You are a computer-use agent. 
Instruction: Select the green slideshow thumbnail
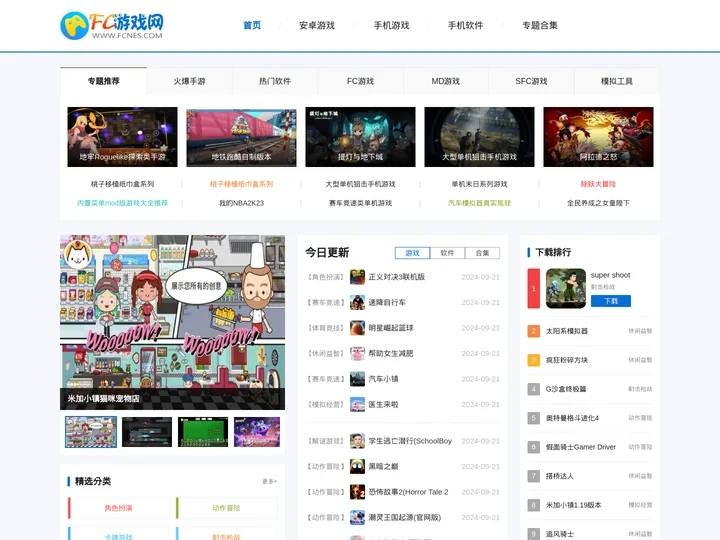coord(203,432)
